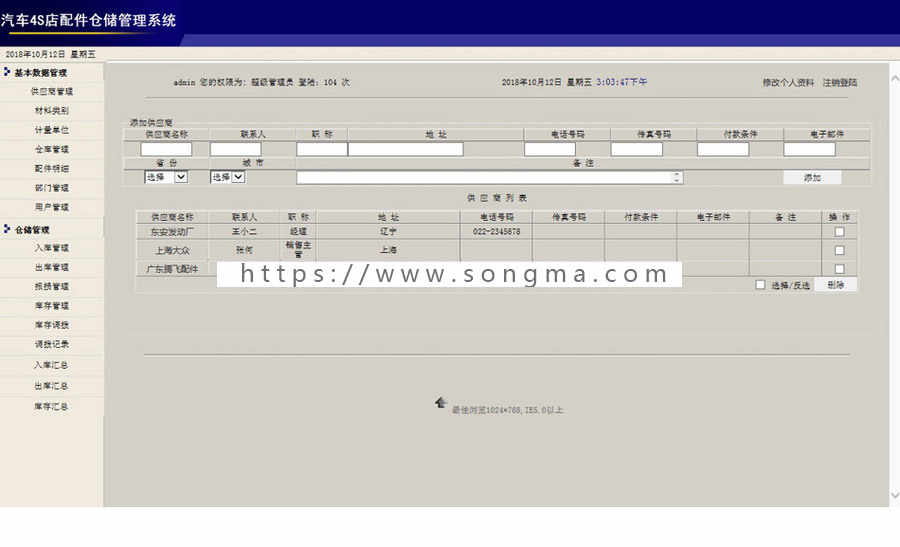Open the 城市 dropdown
This screenshot has width=900, height=547.
[x=228, y=177]
